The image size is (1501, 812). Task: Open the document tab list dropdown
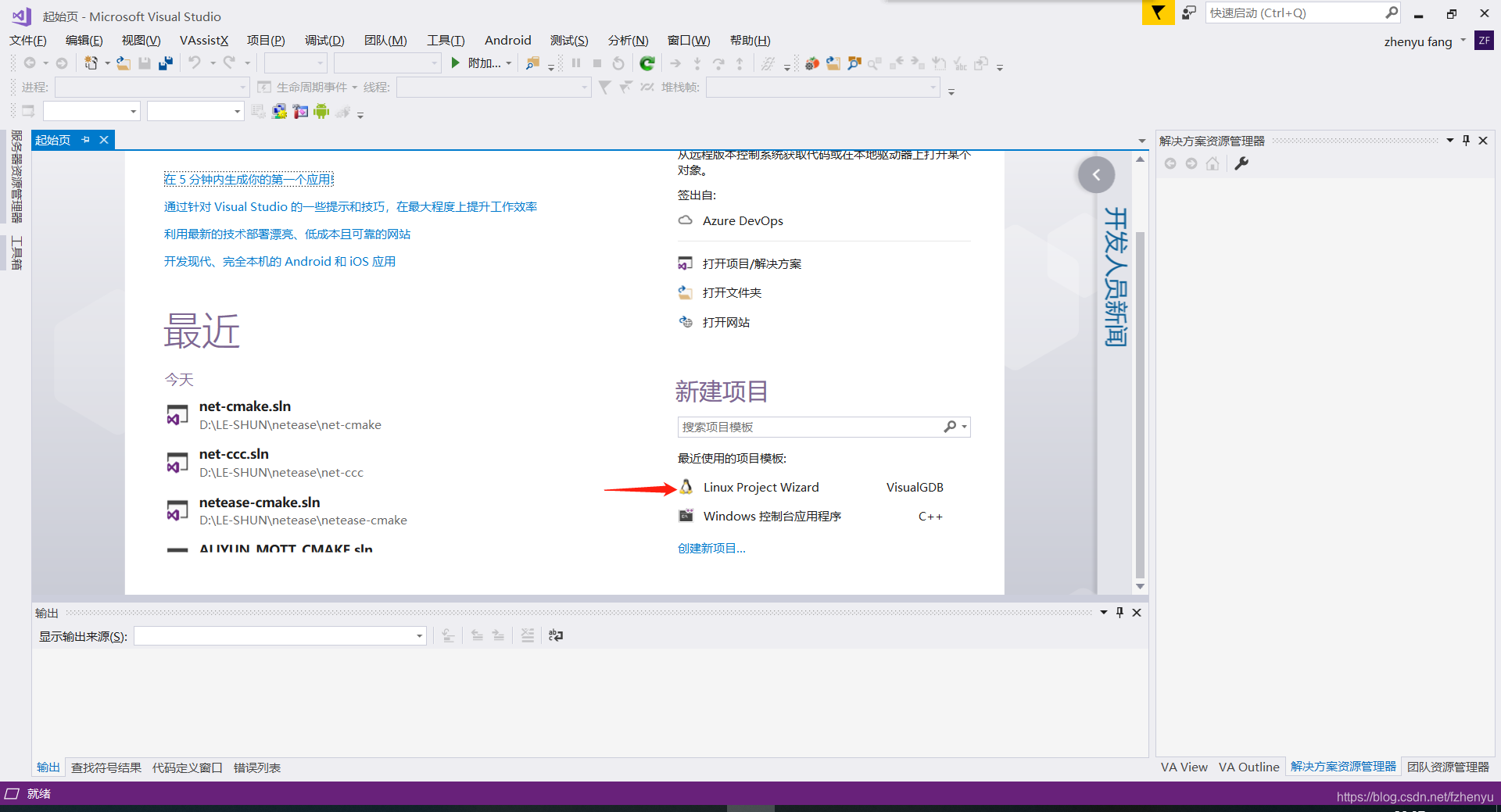pos(1142,141)
